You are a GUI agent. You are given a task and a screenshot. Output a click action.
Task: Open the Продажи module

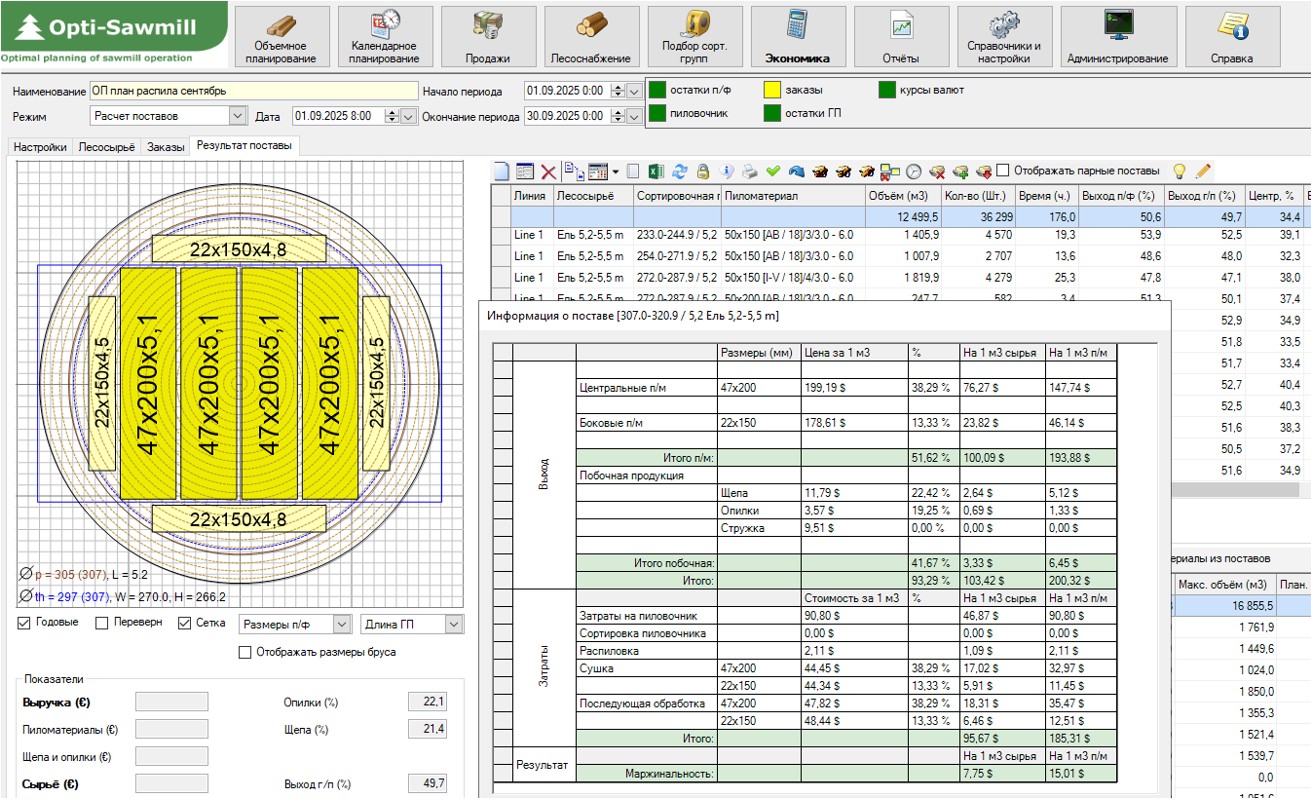point(488,37)
